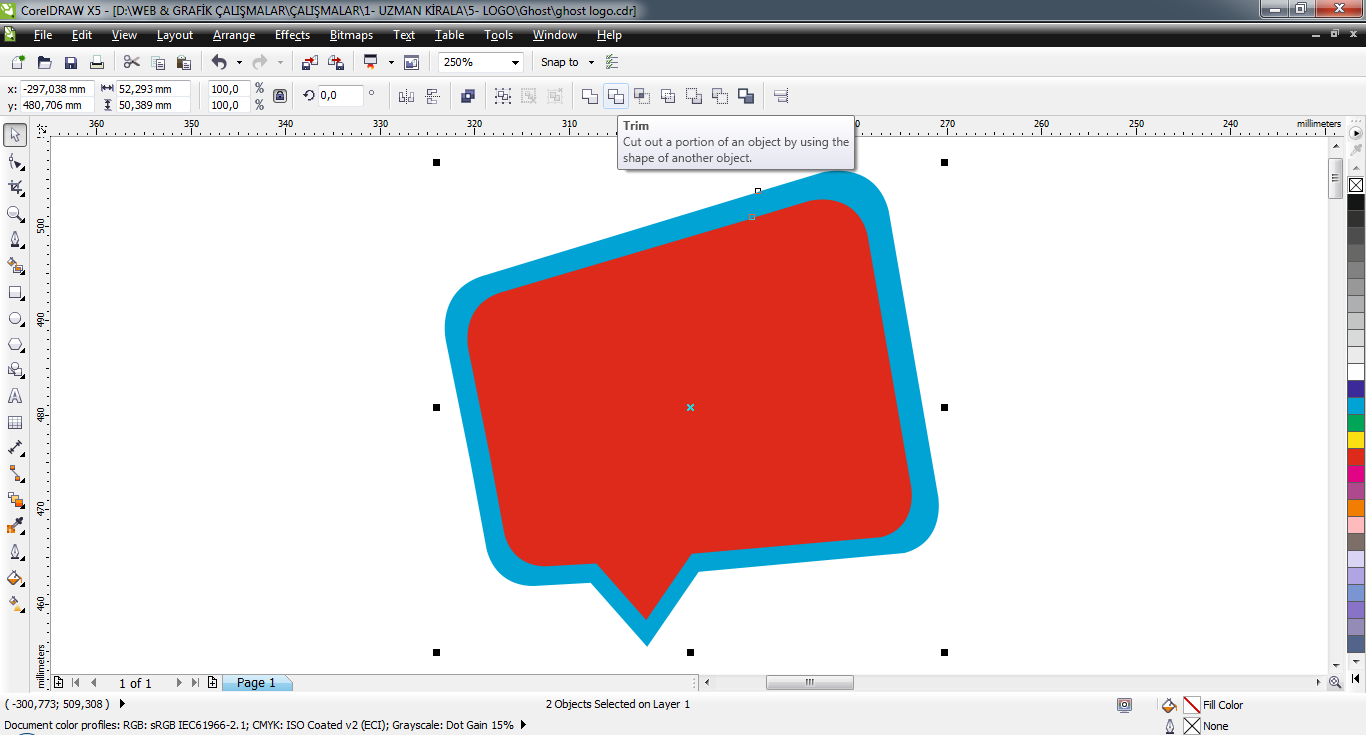This screenshot has height=735, width=1366.
Task: Expand color palette flyout arrow at top
Action: tap(1356, 132)
